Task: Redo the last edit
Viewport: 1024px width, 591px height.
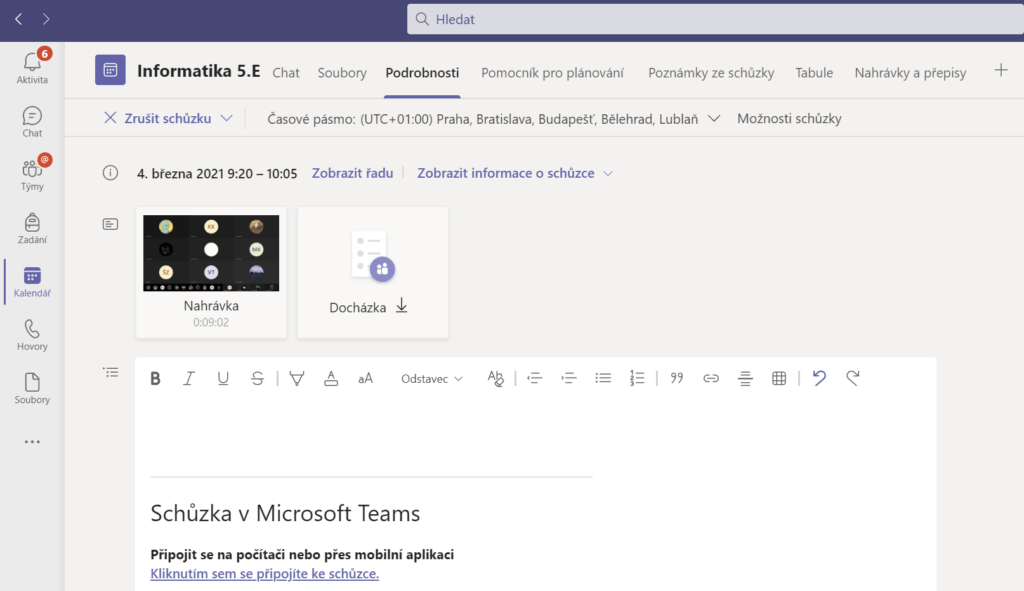Action: click(853, 378)
